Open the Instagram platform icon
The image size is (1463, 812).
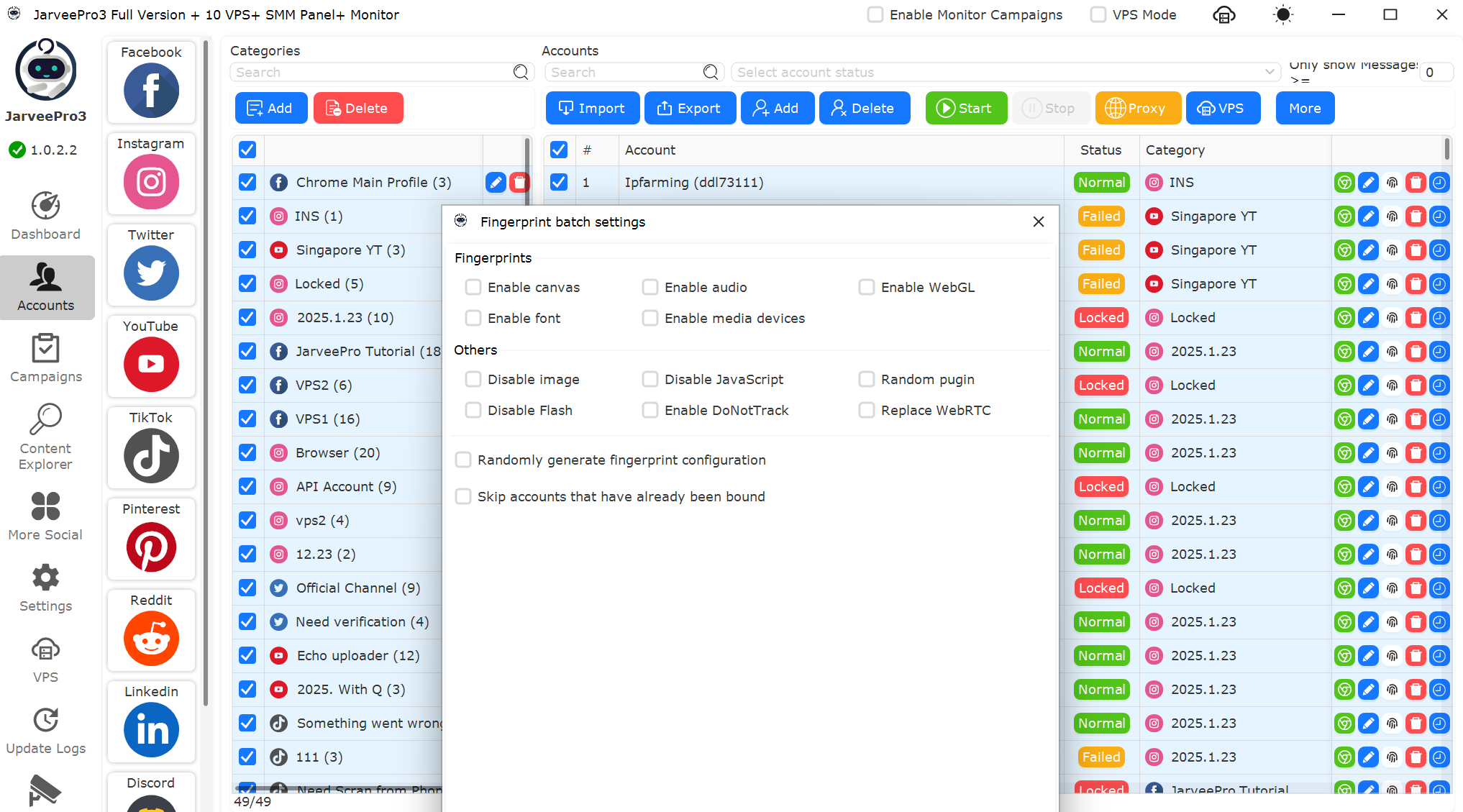tap(151, 181)
